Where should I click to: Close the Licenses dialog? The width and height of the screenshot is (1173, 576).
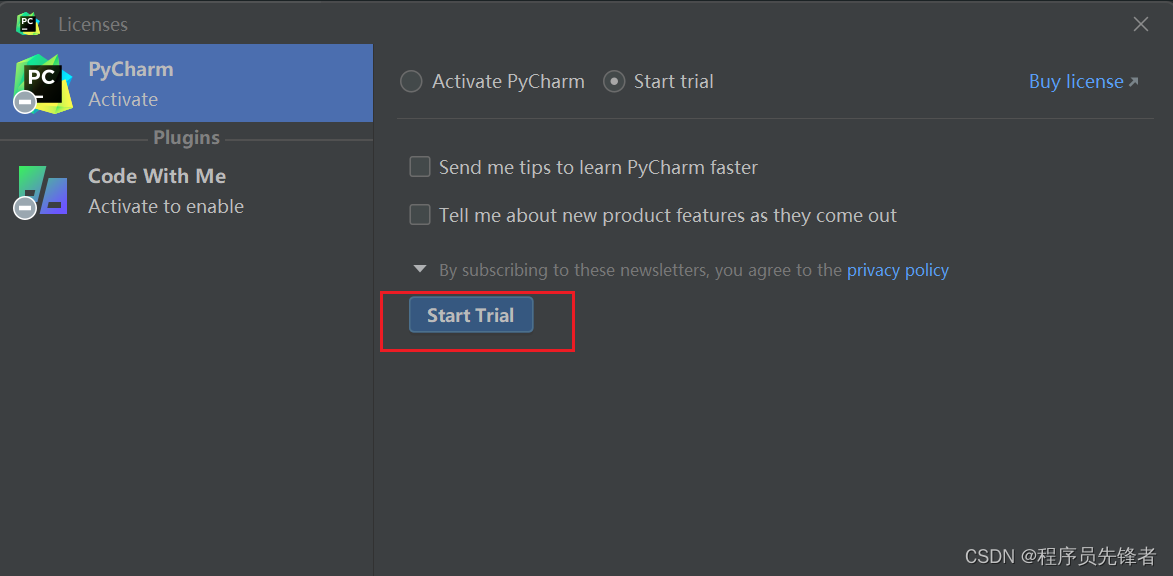pos(1141,24)
